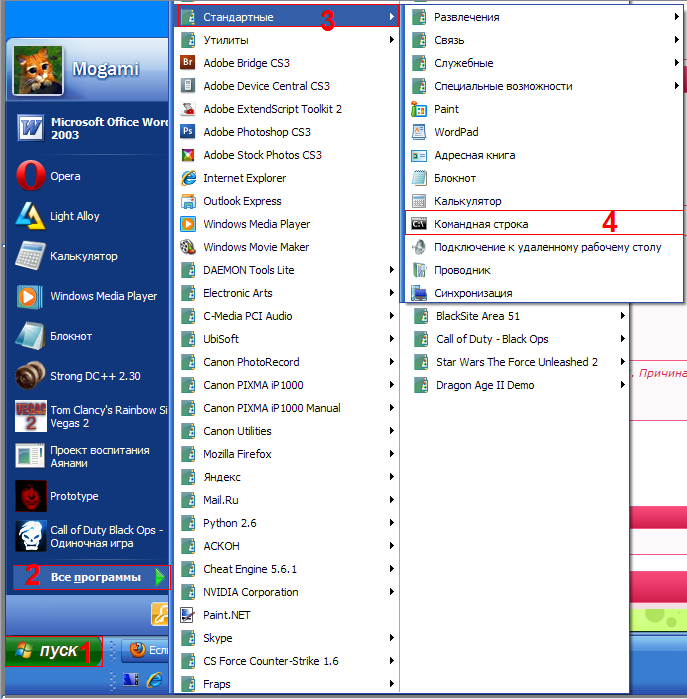Viewport: 687px width, 699px height.
Task: Click the show desktop quick launch icon
Action: [x=131, y=680]
